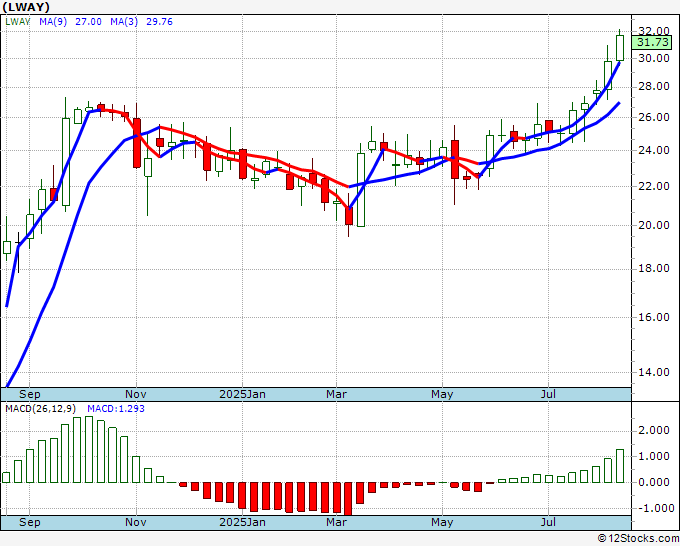The height and width of the screenshot is (546, 680).
Task: Click the MA(3) legend label
Action: coord(124,22)
